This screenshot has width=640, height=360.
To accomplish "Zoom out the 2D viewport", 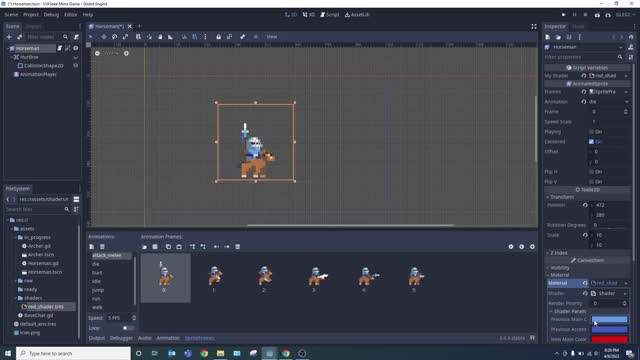I will (97, 53).
